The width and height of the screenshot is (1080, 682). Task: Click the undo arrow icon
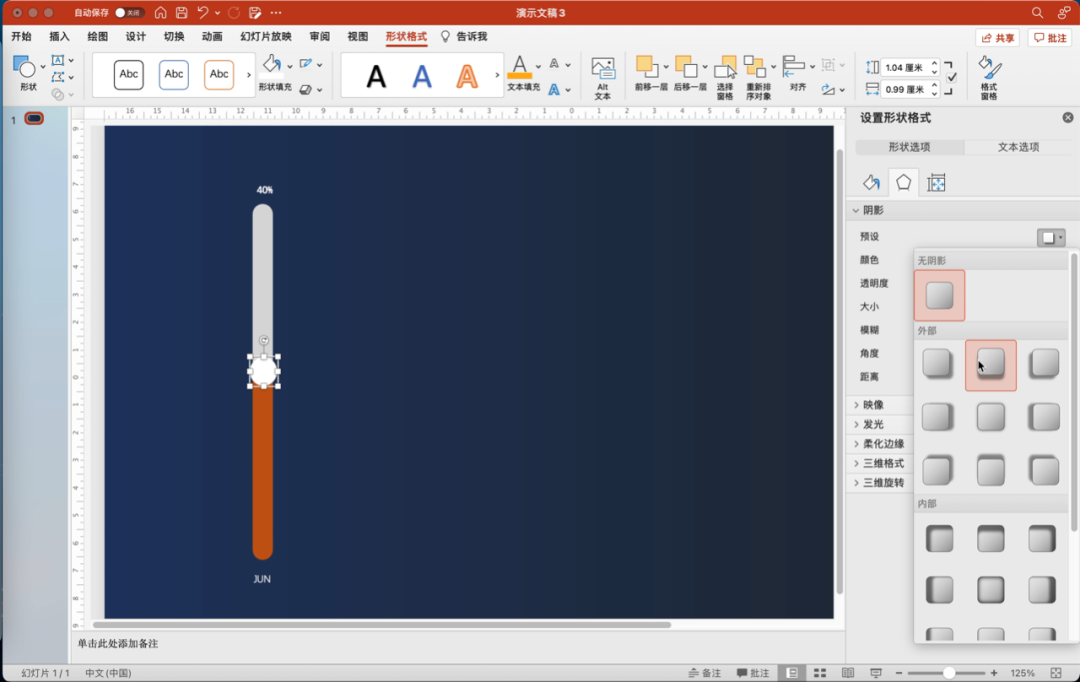coord(202,12)
